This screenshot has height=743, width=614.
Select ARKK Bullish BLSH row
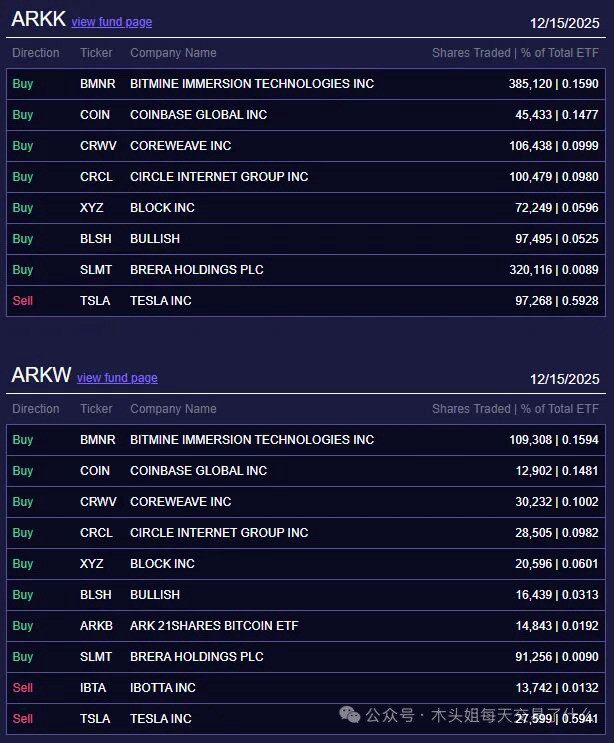pos(306,239)
